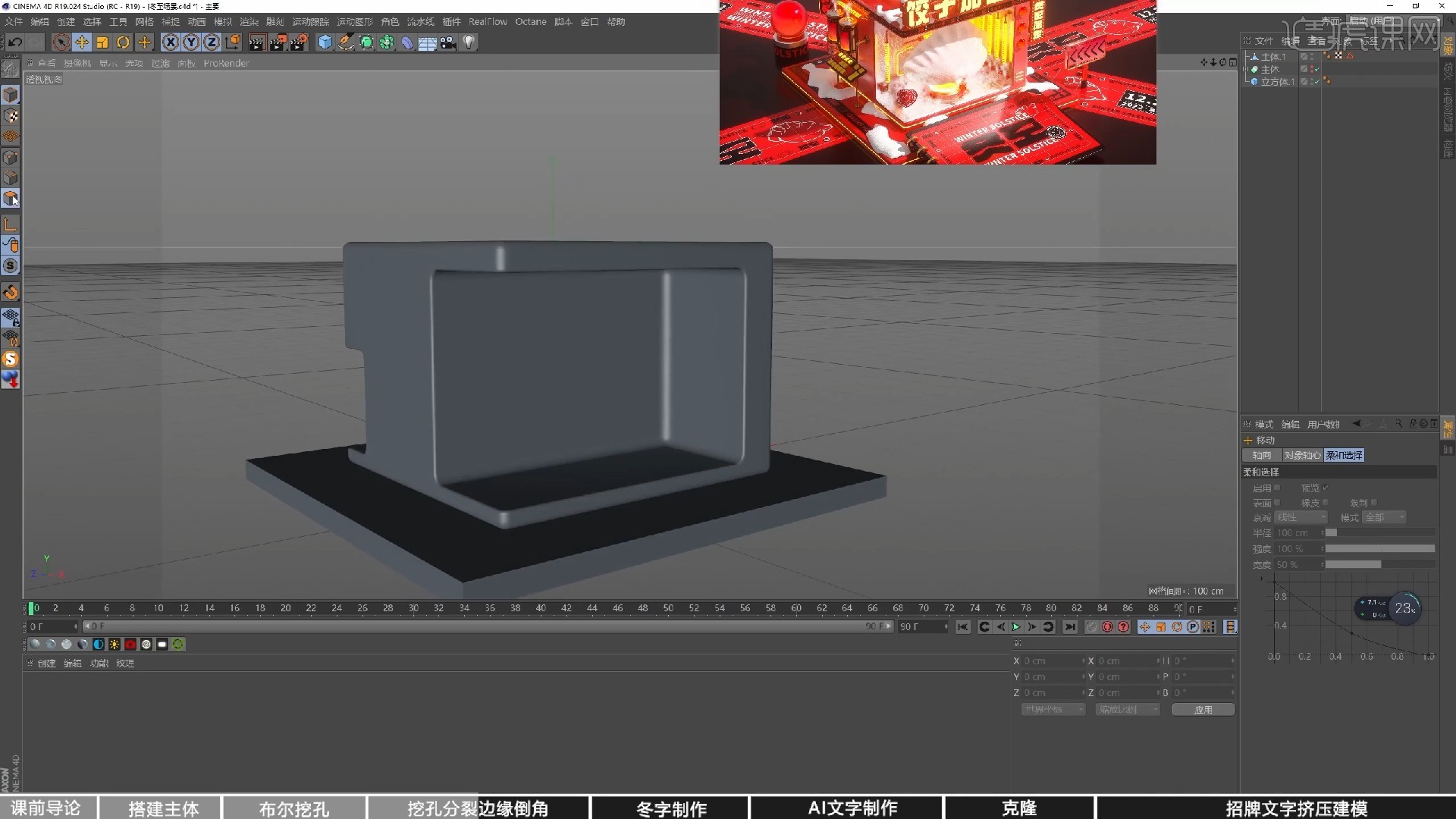Switch to the 轴向 tab
Viewport: 1456px width, 819px height.
(x=1262, y=455)
